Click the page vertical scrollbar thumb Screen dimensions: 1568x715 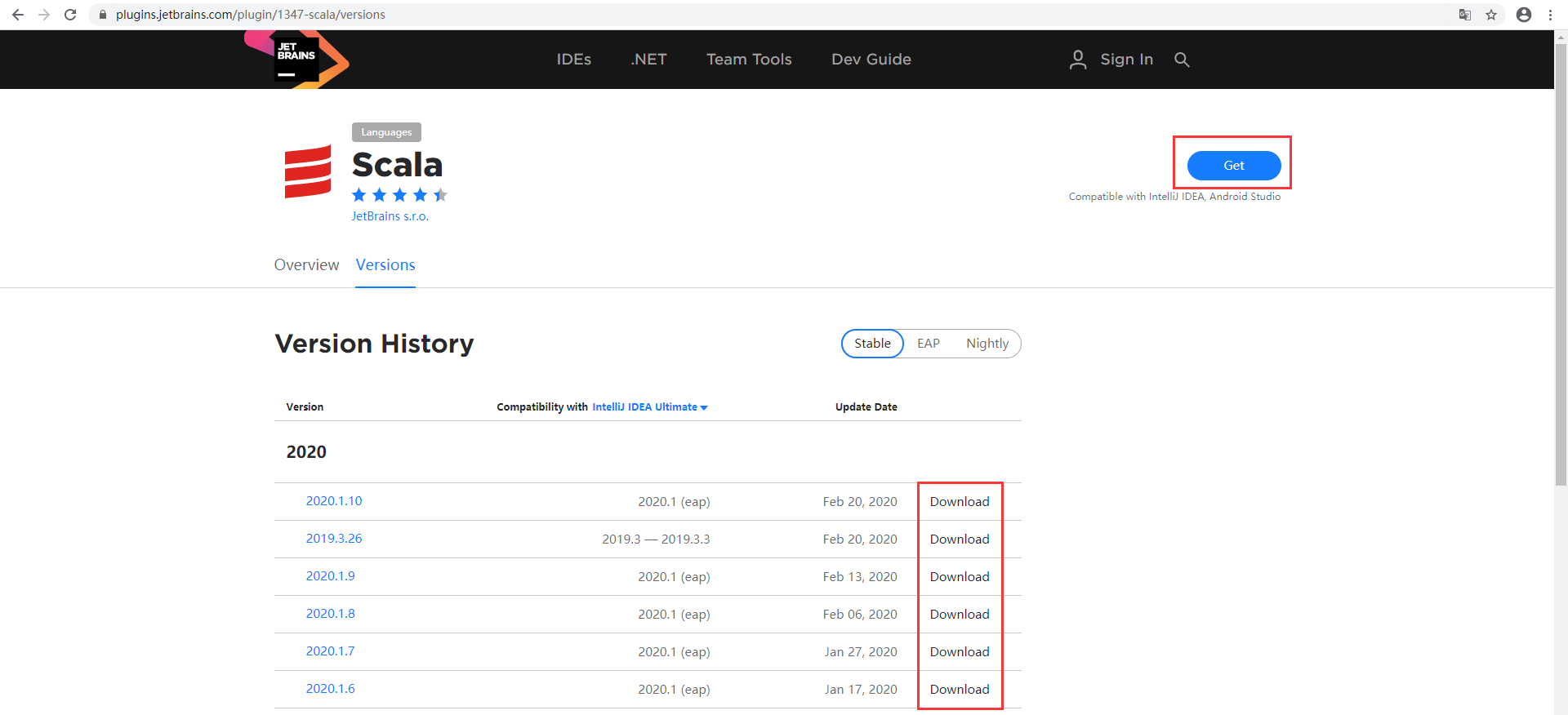[1561, 264]
